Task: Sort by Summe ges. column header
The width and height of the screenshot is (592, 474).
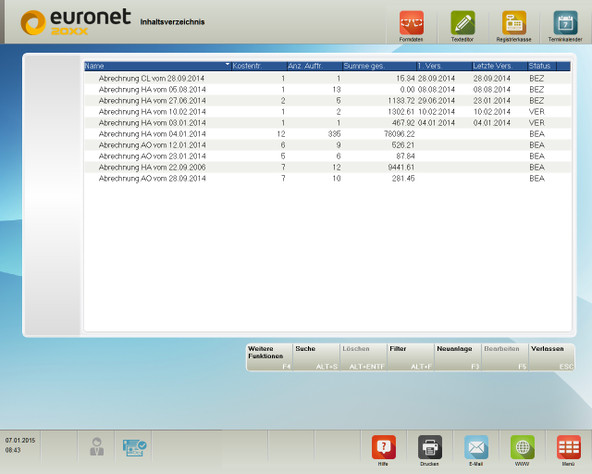Action: (379, 66)
